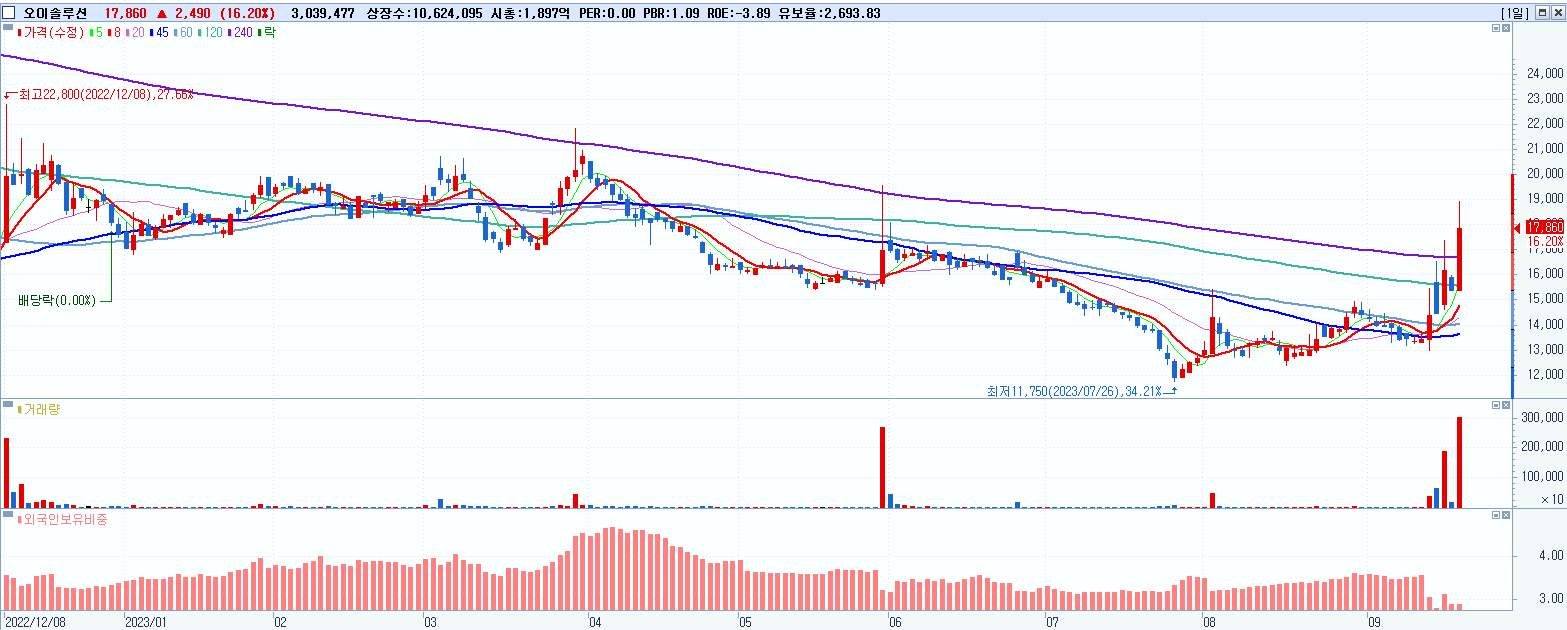Click the 유보율:2,693.83 header value

831,12
